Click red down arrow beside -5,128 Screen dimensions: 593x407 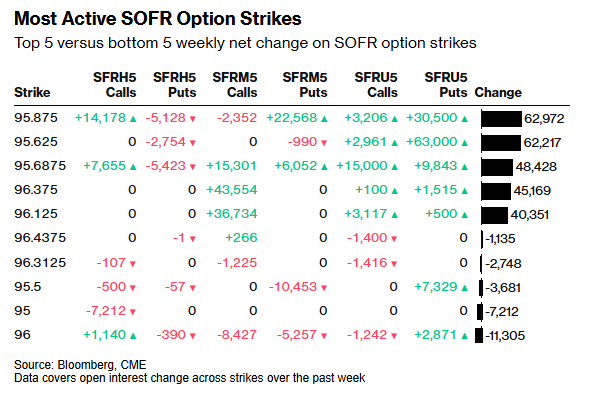[192, 119]
